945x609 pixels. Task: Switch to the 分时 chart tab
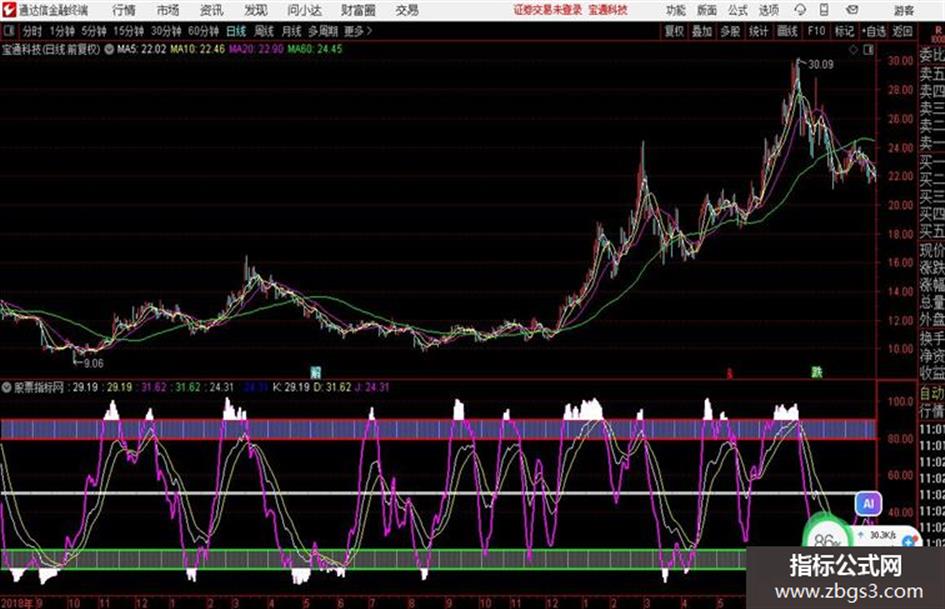[32, 31]
